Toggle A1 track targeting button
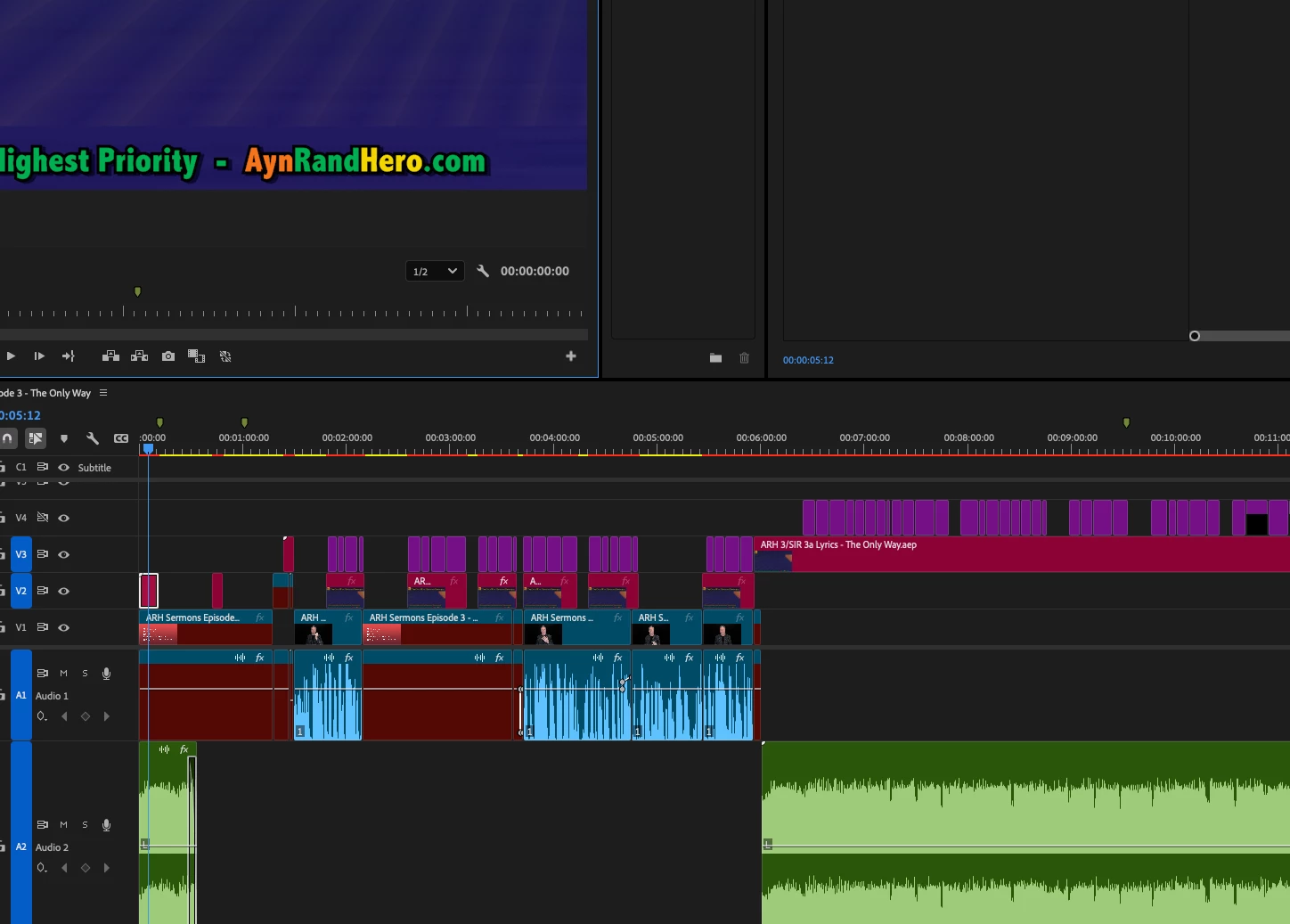Image resolution: width=1290 pixels, height=924 pixels. 21,695
